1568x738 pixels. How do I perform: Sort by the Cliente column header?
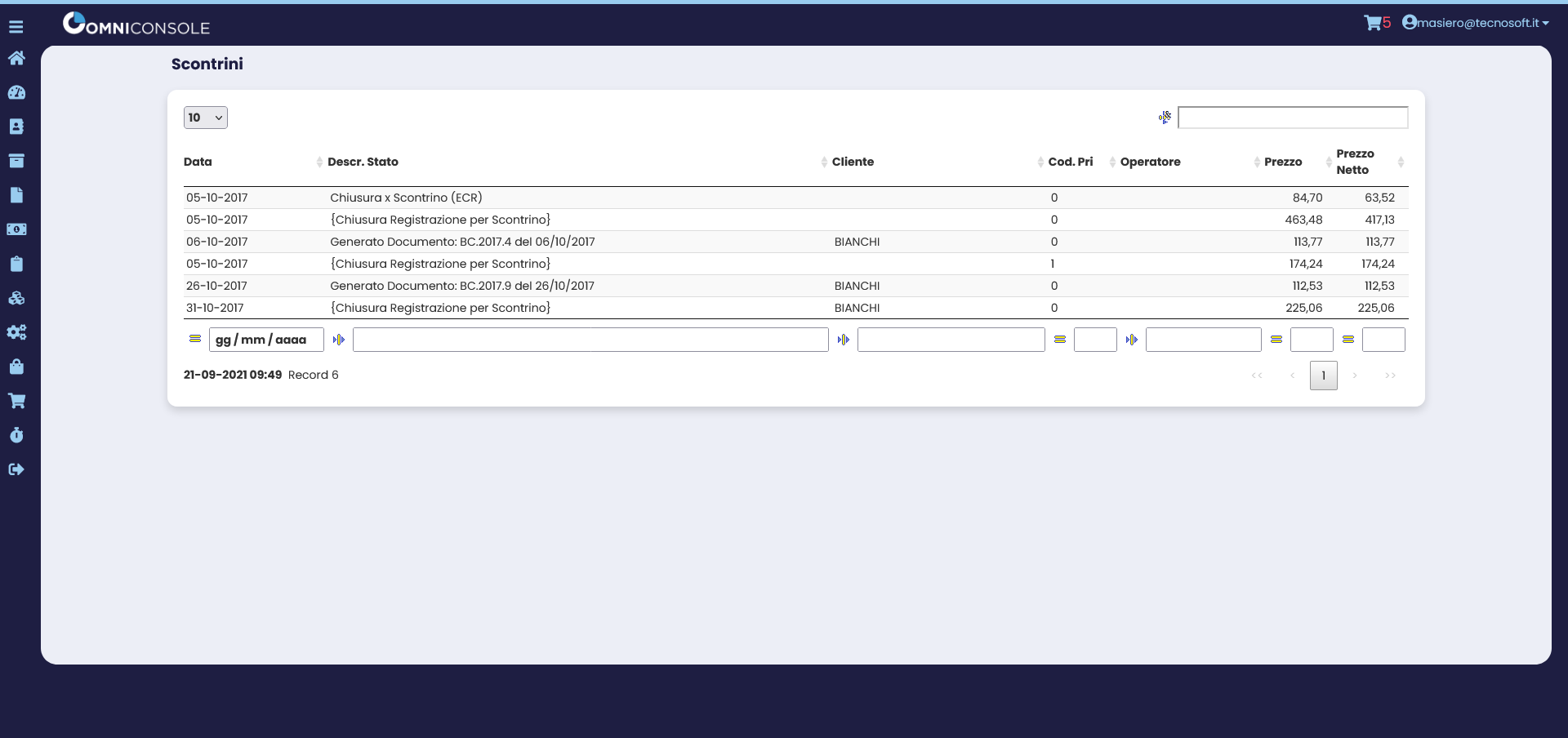coord(853,162)
